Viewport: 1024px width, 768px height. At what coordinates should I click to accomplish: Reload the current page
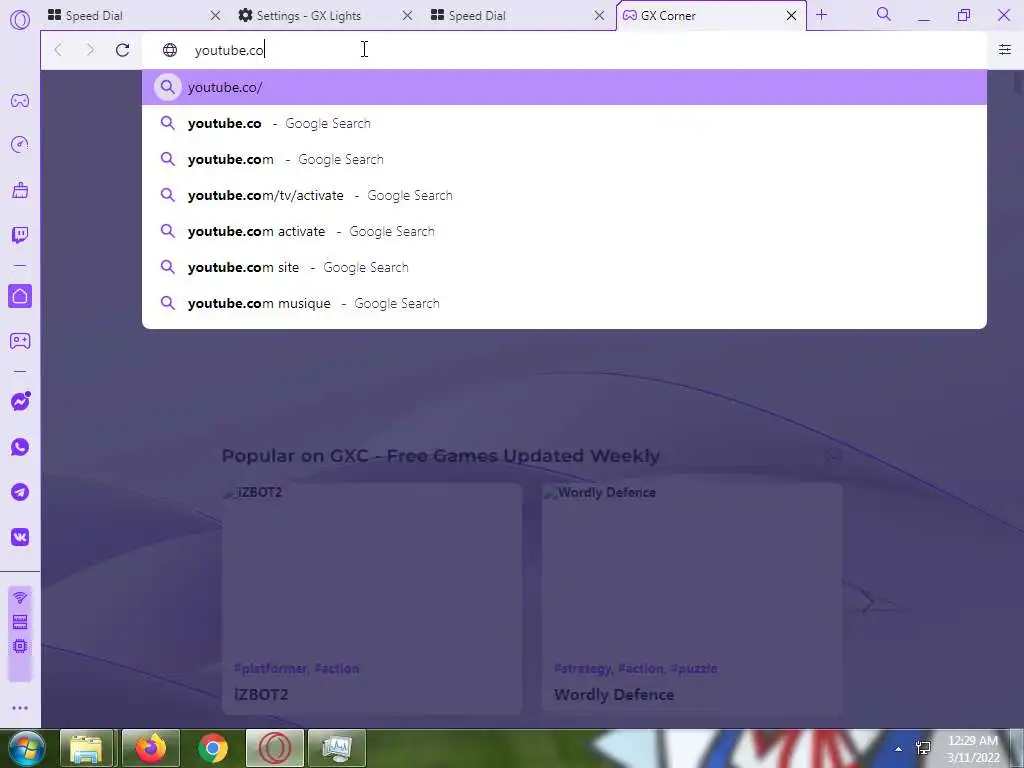(x=122, y=50)
